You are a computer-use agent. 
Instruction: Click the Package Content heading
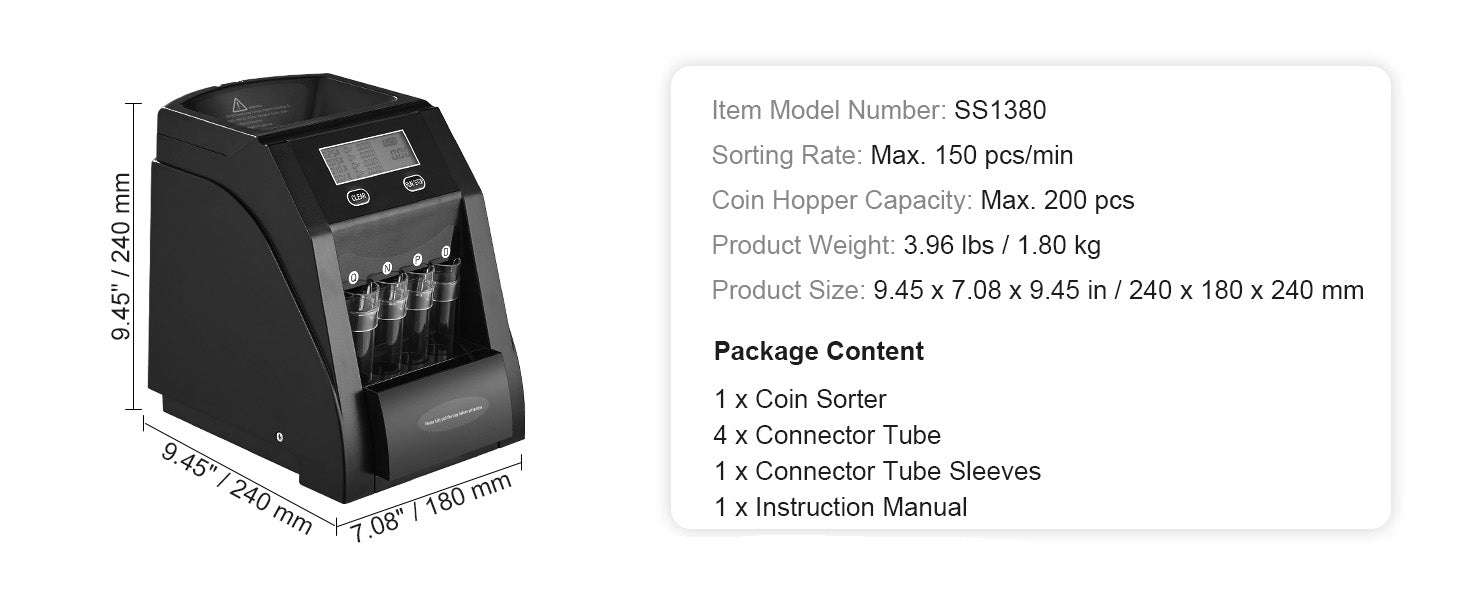click(x=819, y=351)
